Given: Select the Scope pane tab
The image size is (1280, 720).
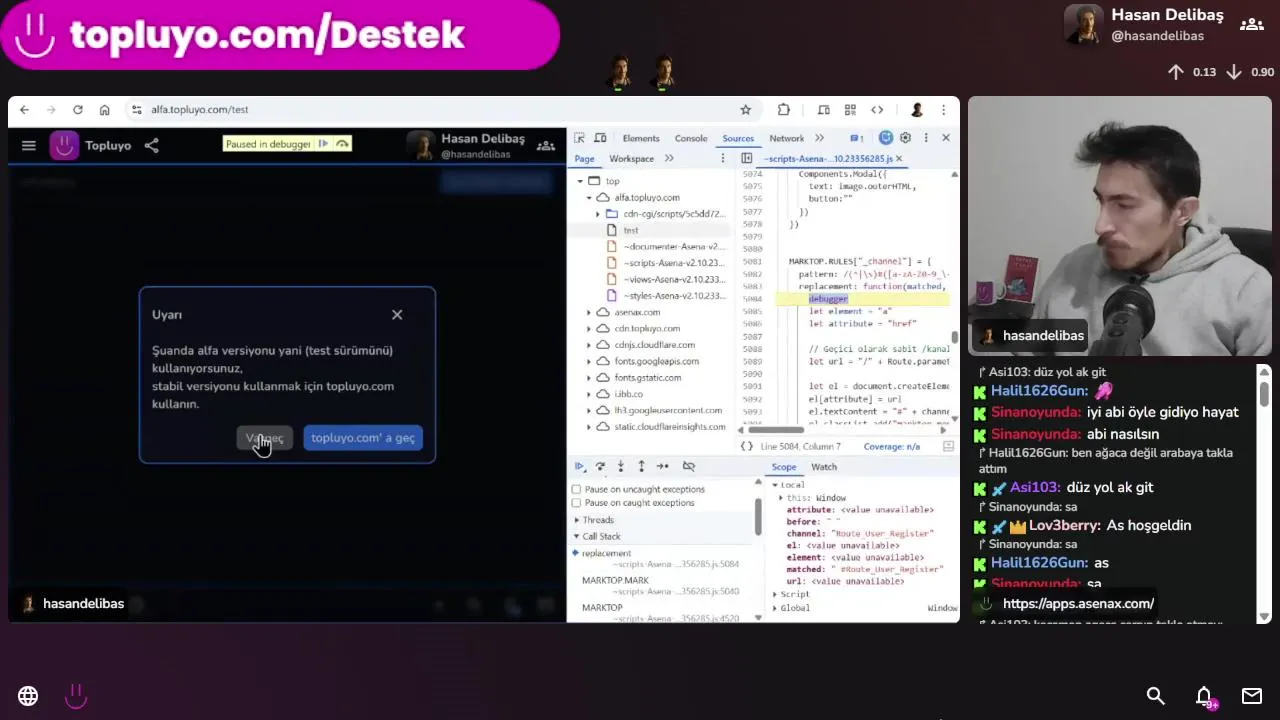Looking at the screenshot, I should click(x=784, y=467).
